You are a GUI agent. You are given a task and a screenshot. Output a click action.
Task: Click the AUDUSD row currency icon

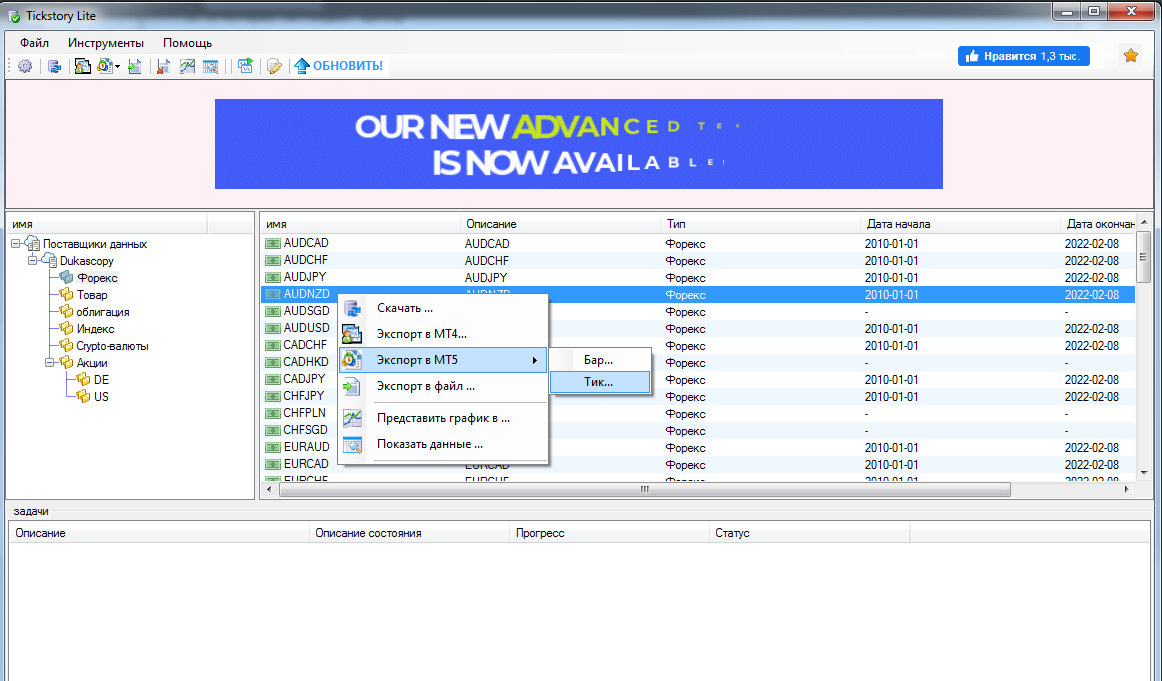pos(273,328)
